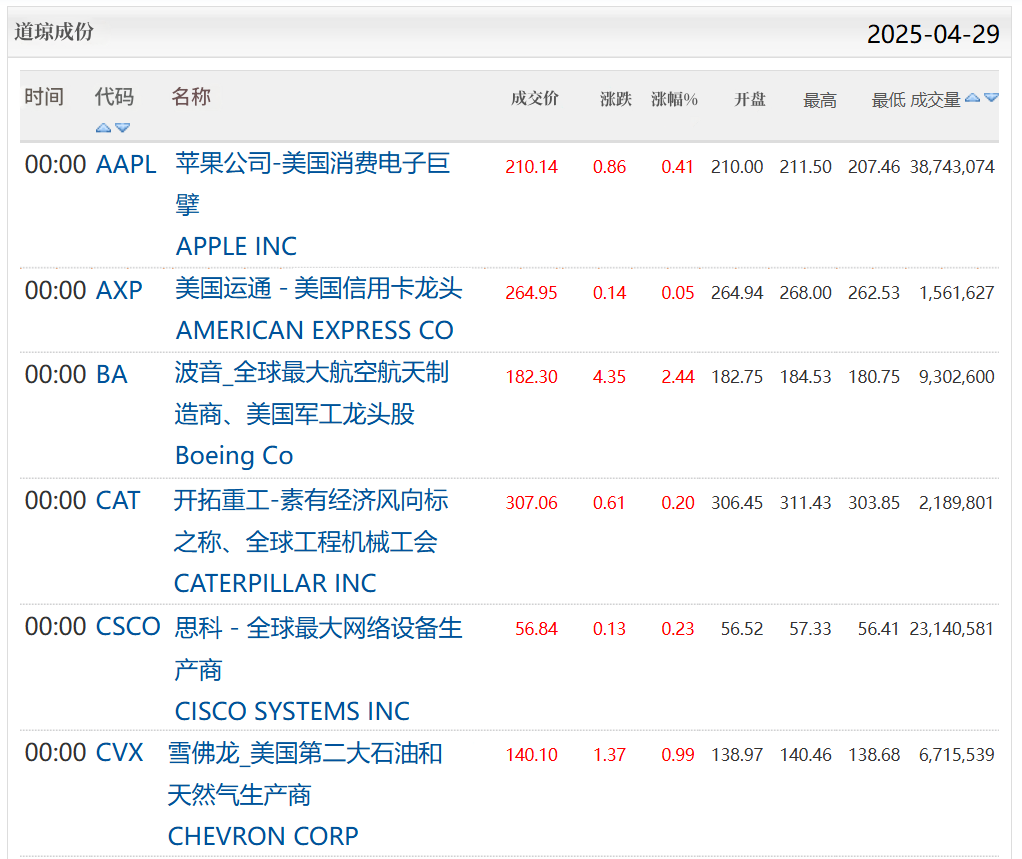The width and height of the screenshot is (1022, 859).
Task: Click AAPL's change value 0.86
Action: tap(609, 167)
